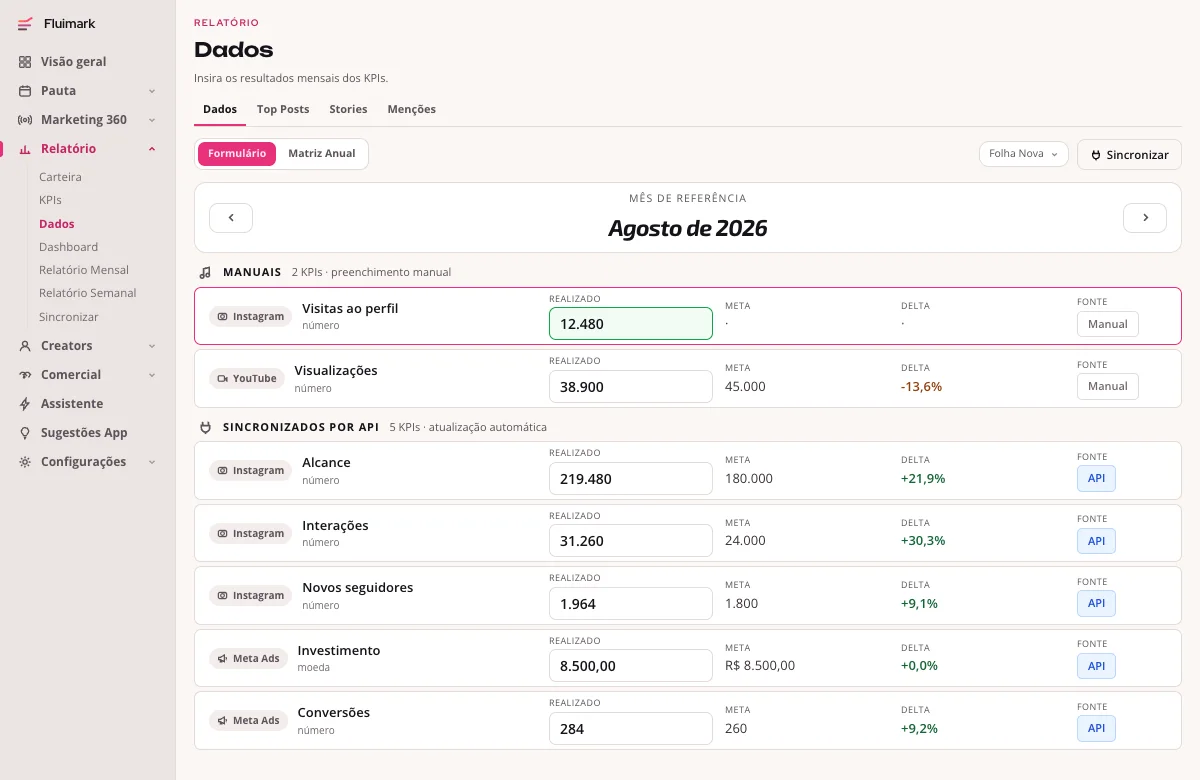Click the Visão geral grid icon
This screenshot has height=780, width=1200.
(25, 62)
